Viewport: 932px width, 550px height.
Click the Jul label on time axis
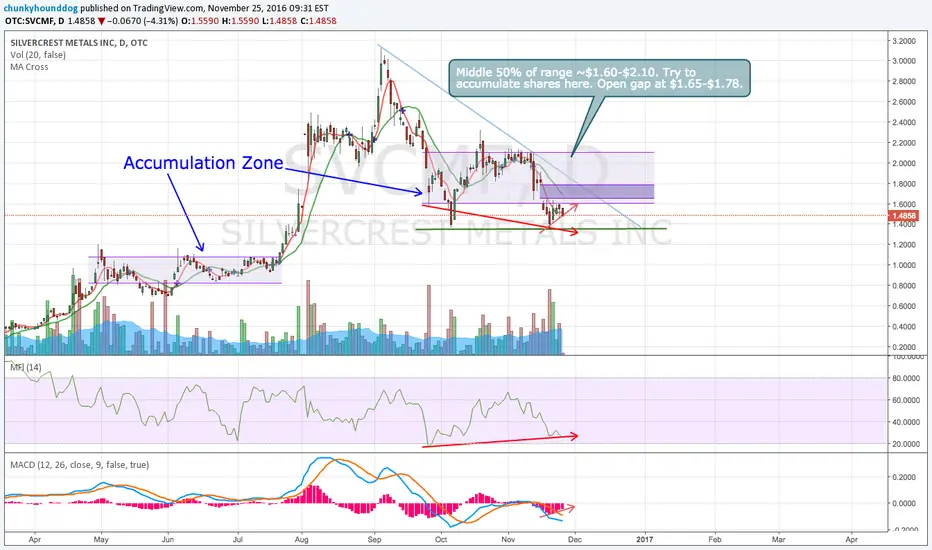click(x=238, y=540)
